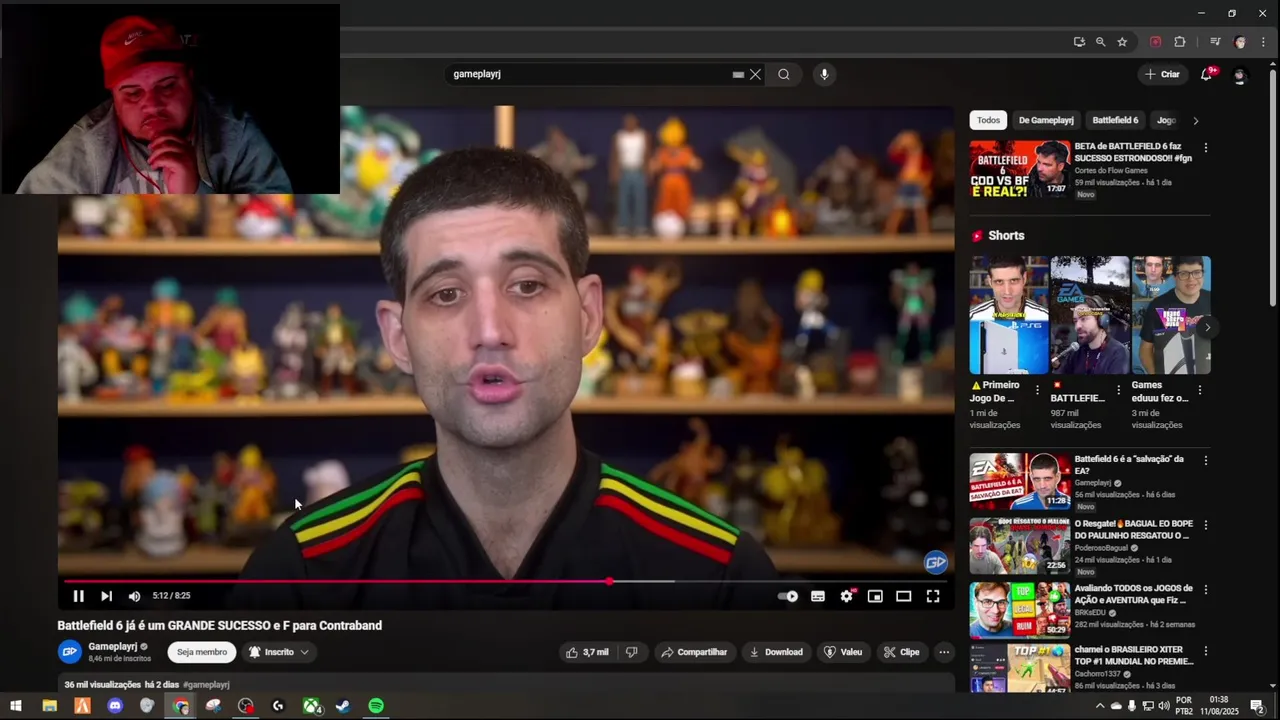This screenshot has height=720, width=1280.
Task: Open options for Games eduuu short
Action: 1200,390
